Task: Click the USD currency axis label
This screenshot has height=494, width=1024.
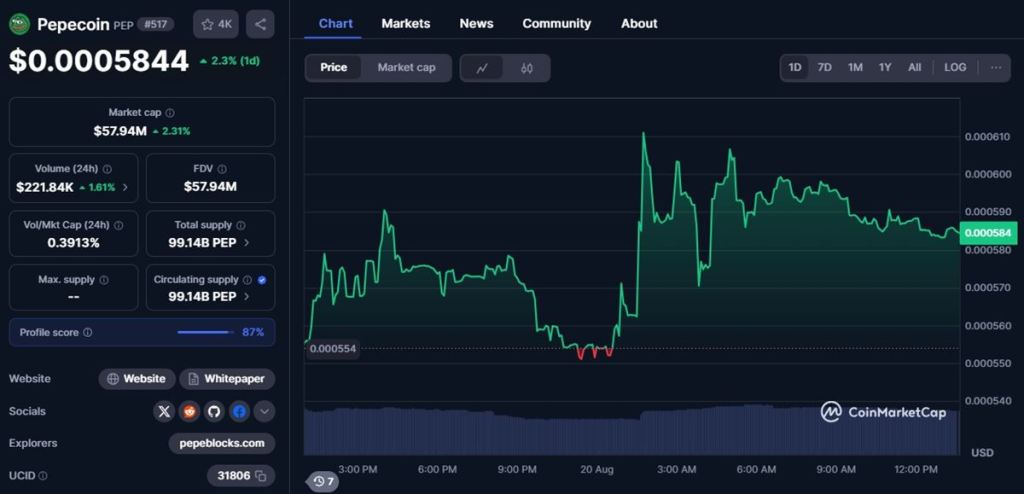Action: pos(982,452)
